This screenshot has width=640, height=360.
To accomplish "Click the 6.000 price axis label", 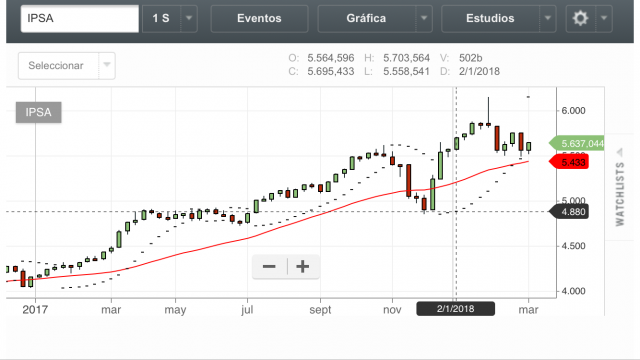I will click(x=573, y=111).
